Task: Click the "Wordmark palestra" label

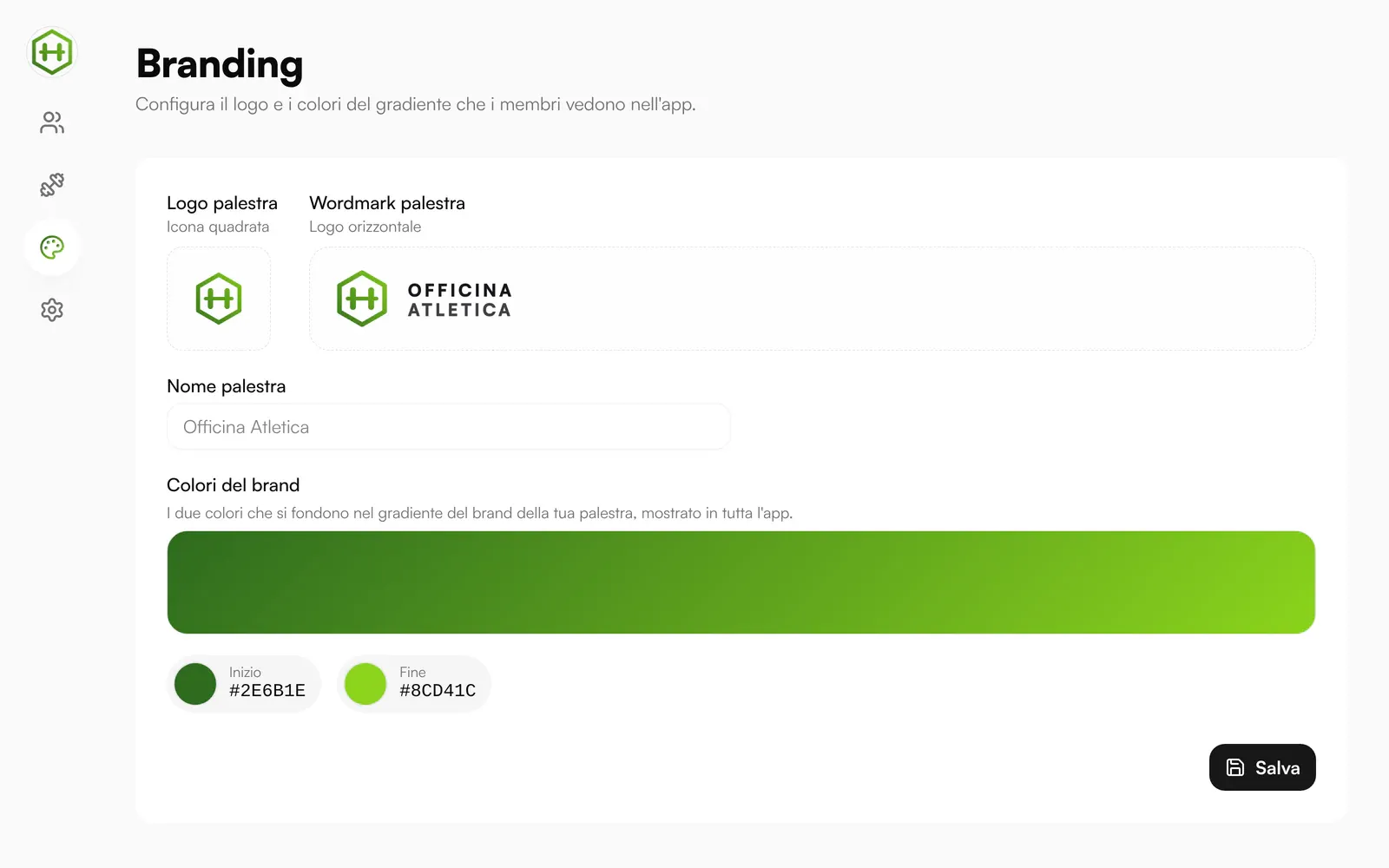Action: (x=387, y=203)
